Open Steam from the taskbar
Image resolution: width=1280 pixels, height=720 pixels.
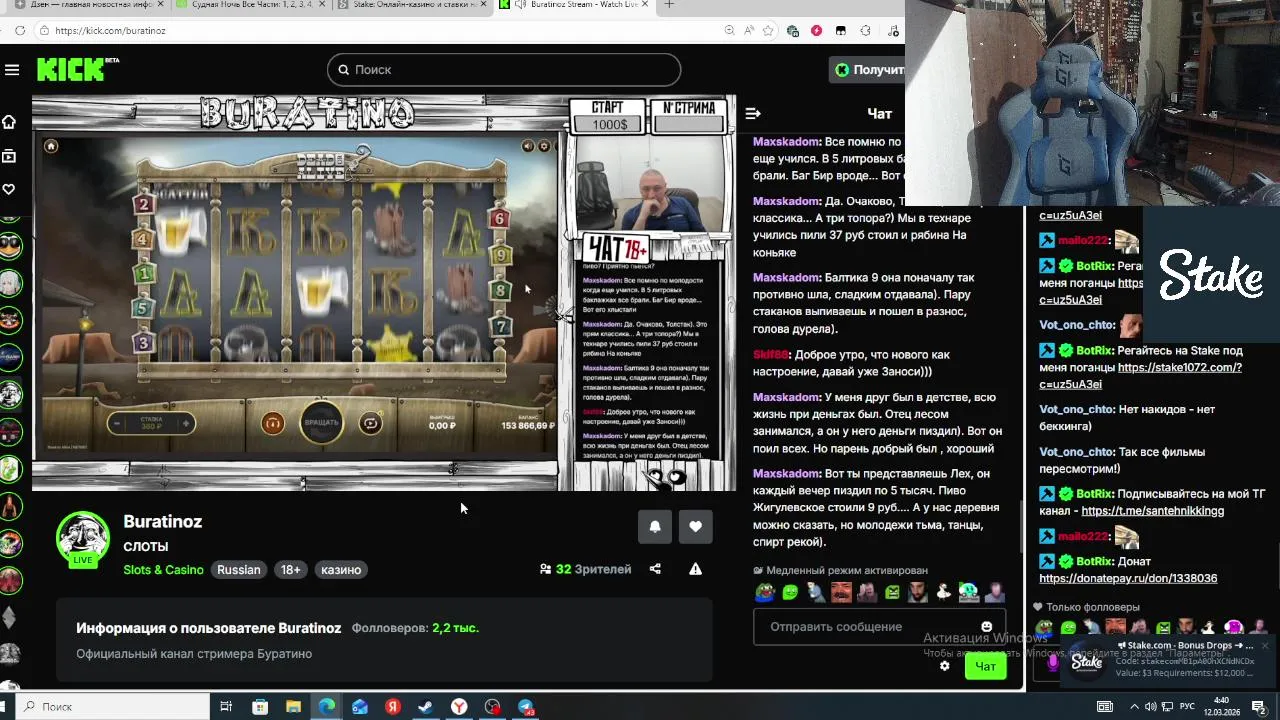(425, 707)
